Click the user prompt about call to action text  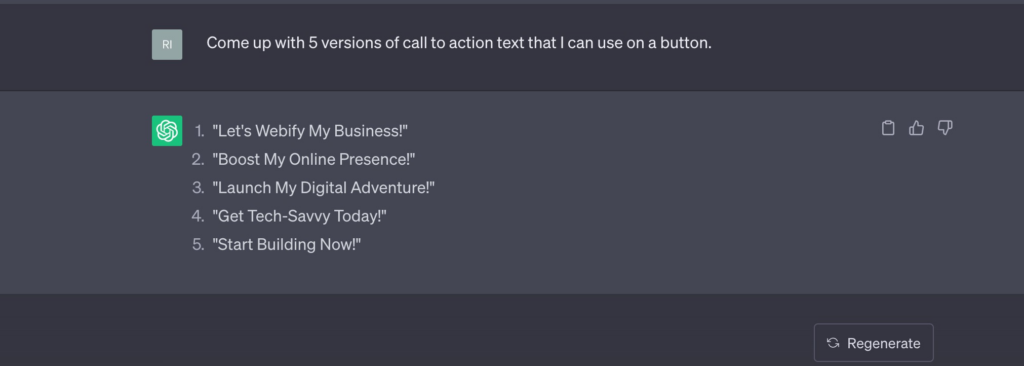coord(459,43)
